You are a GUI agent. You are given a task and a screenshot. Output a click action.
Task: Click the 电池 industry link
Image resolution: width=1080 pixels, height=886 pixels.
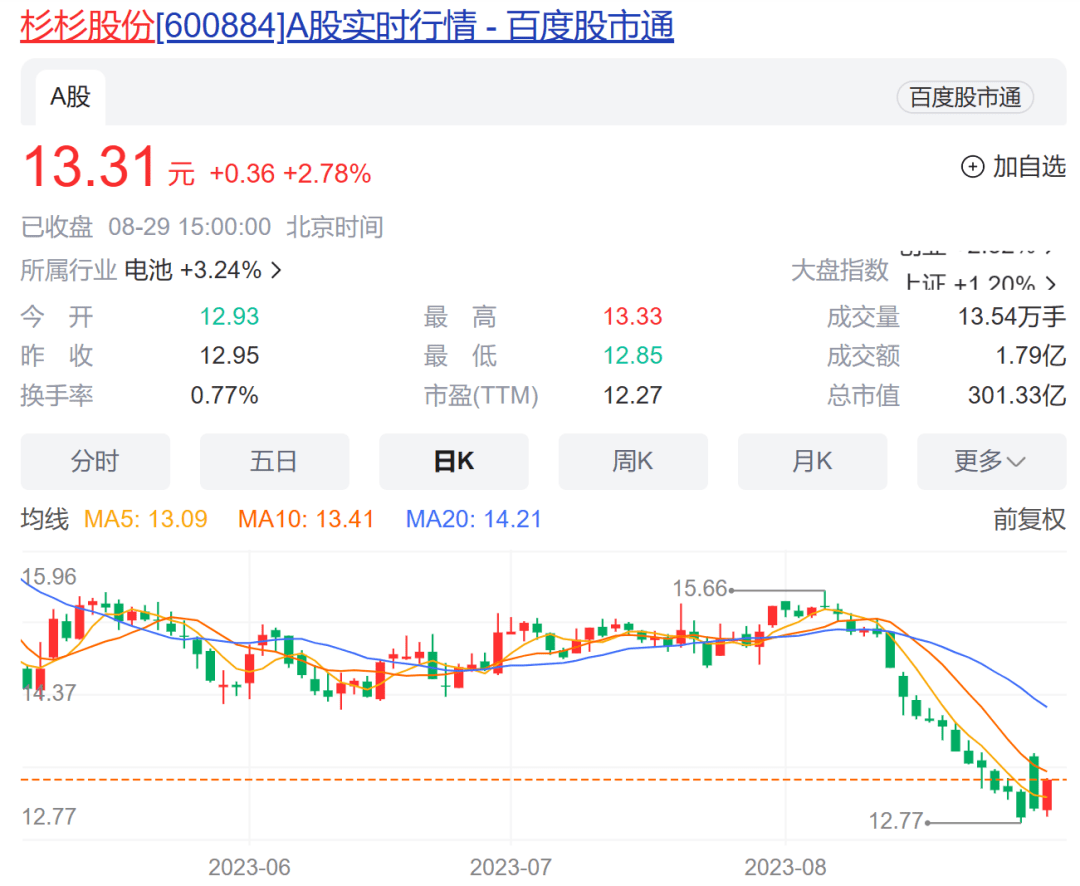147,270
